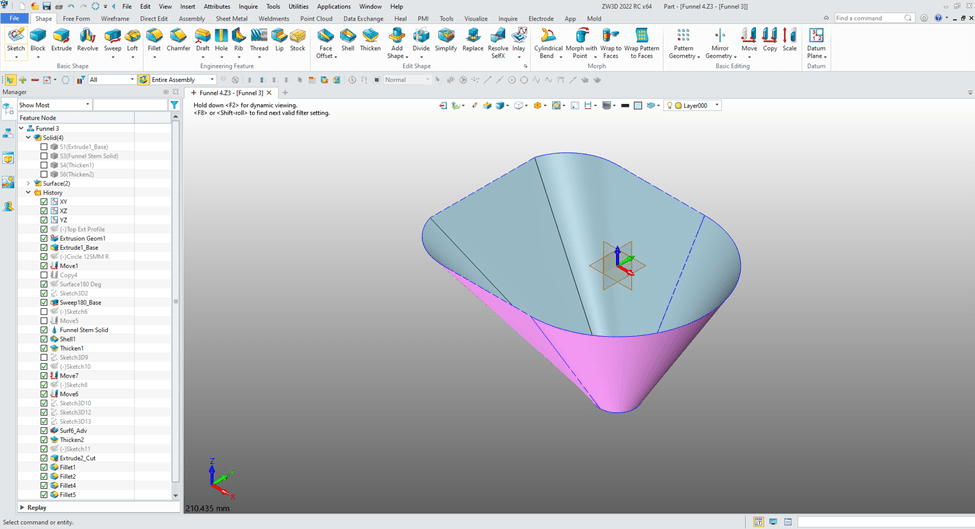This screenshot has height=529, width=975.
Task: Open the Utilities menu
Action: [x=298, y=6]
